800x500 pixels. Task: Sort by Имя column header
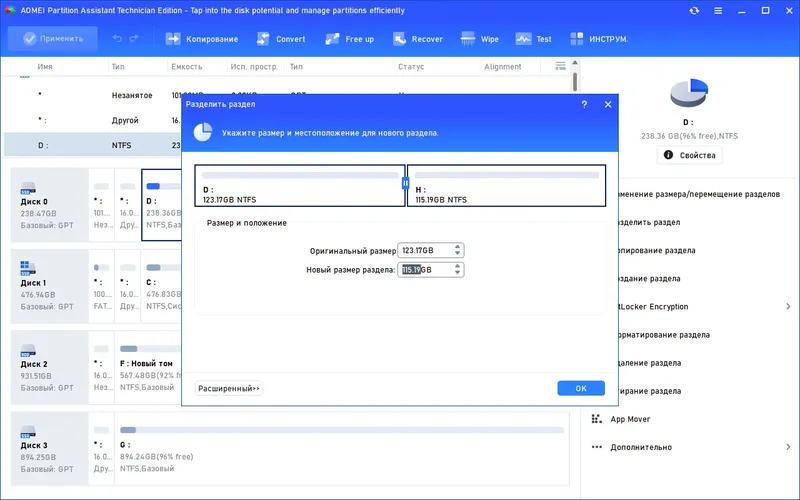point(45,66)
